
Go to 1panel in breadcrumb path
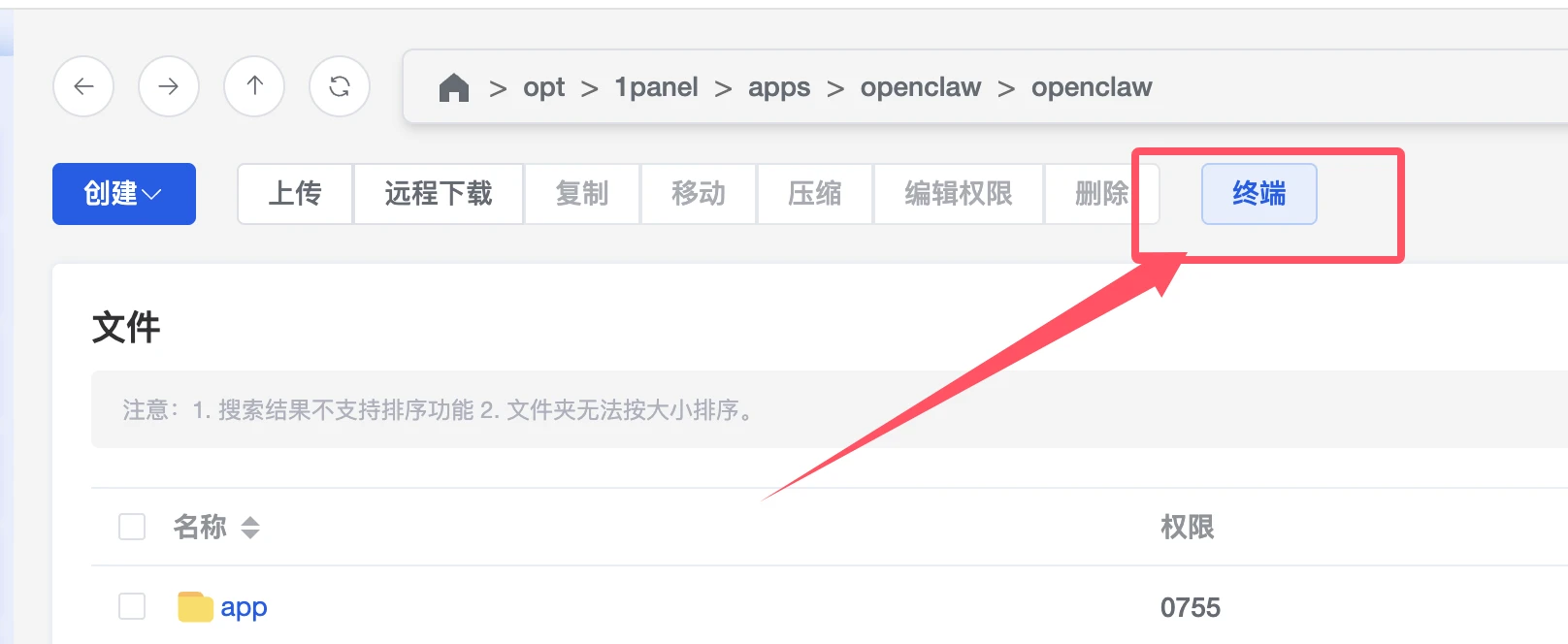[657, 87]
